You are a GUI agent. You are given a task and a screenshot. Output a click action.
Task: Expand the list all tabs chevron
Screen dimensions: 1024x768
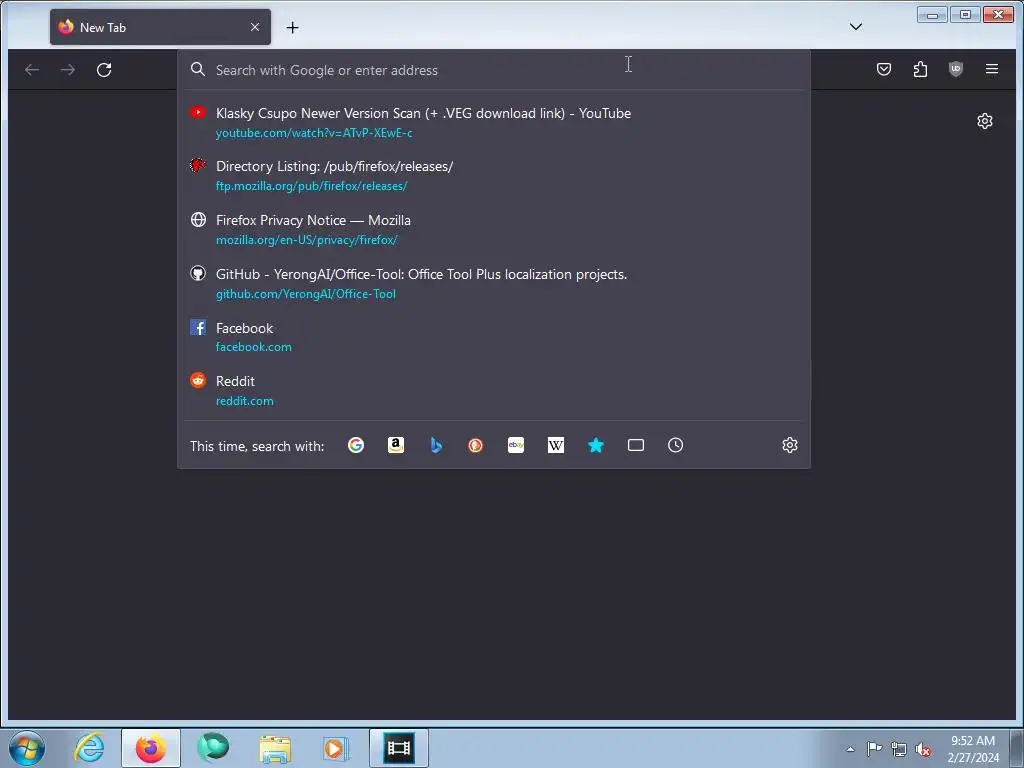coord(856,27)
